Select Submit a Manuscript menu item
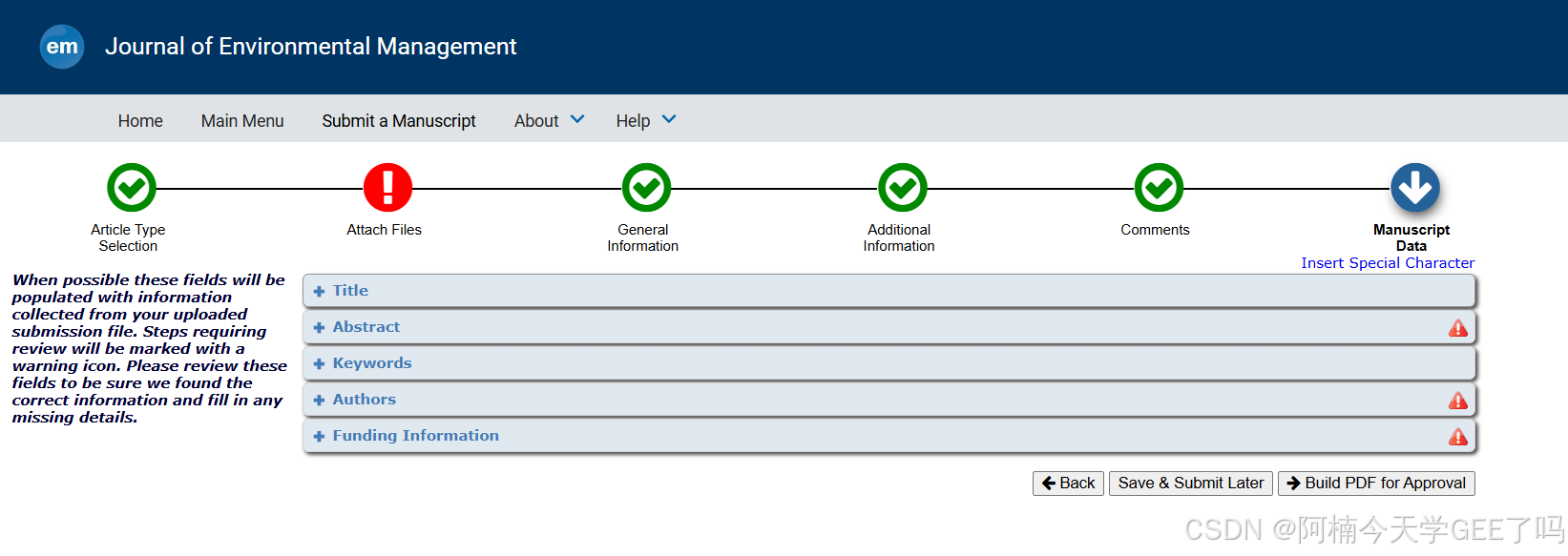1568x556 pixels. pos(399,121)
